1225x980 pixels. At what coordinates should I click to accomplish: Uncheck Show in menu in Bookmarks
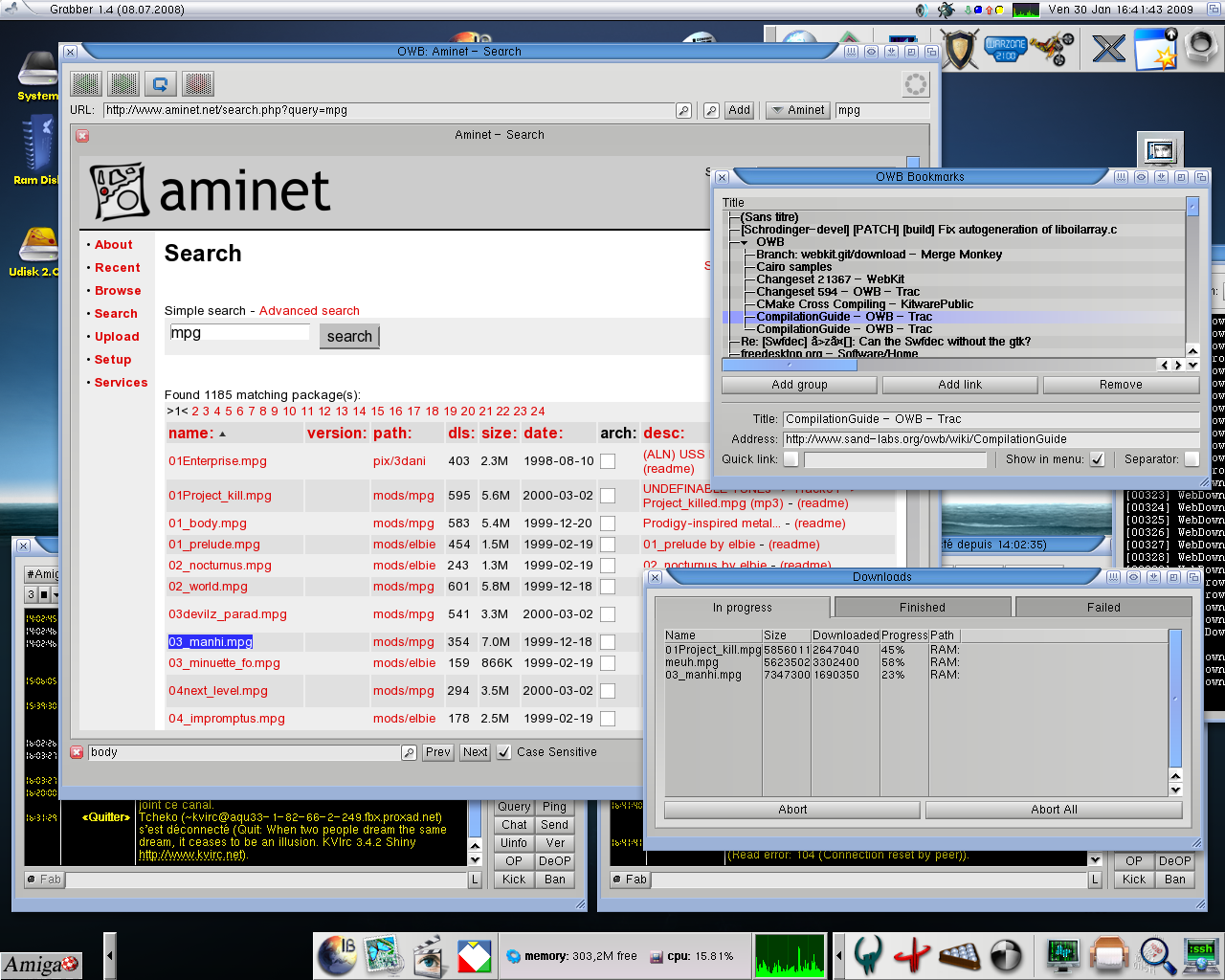(1097, 459)
